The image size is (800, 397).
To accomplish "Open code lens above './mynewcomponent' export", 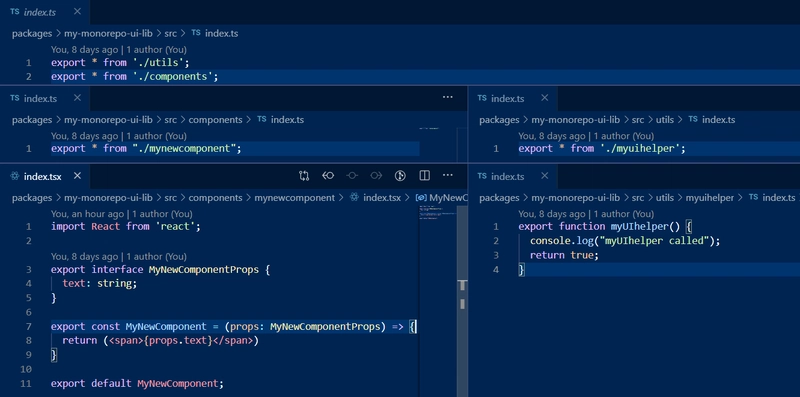I will pyautogui.click(x=118, y=136).
